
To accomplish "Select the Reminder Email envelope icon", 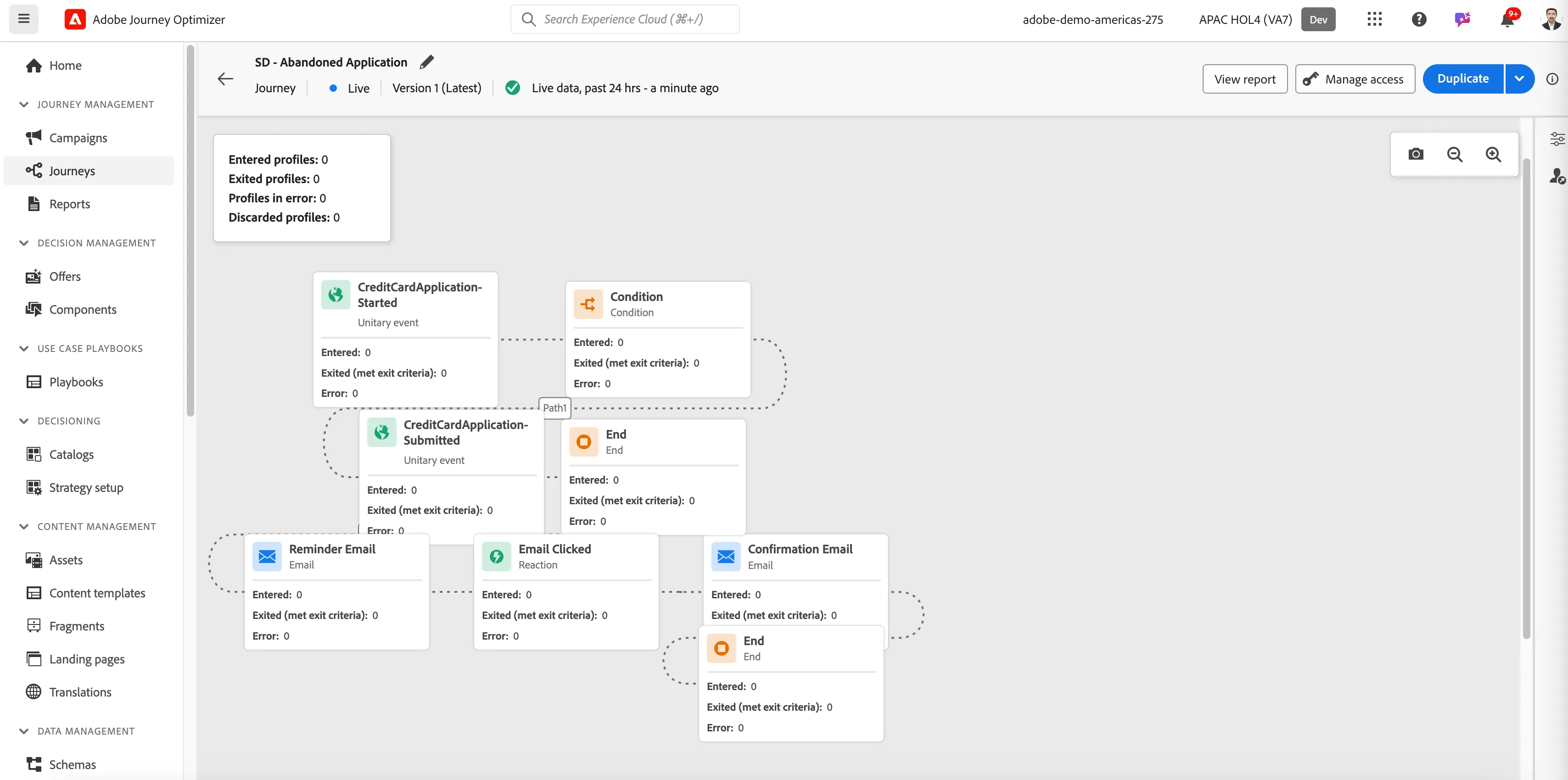I will point(267,556).
